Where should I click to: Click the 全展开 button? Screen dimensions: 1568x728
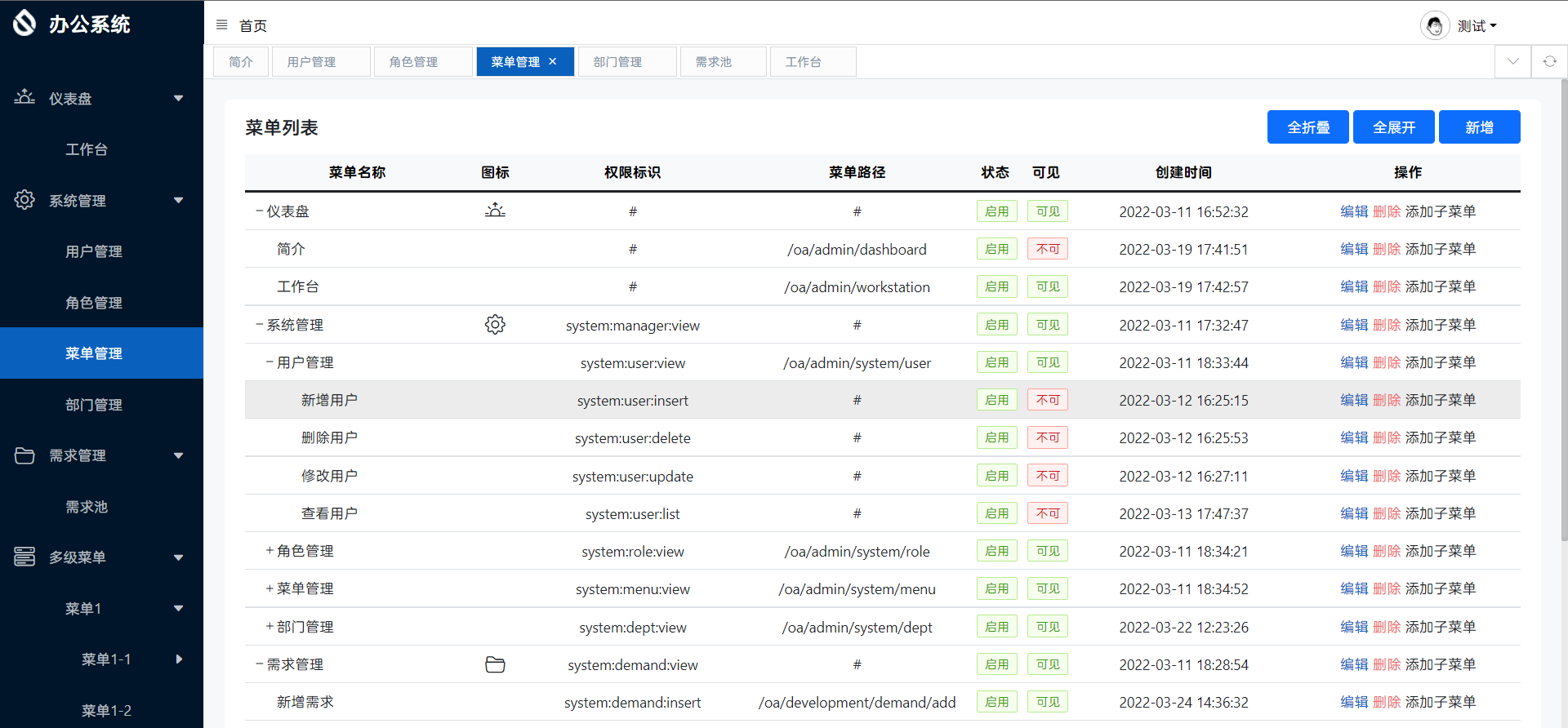pyautogui.click(x=1393, y=127)
